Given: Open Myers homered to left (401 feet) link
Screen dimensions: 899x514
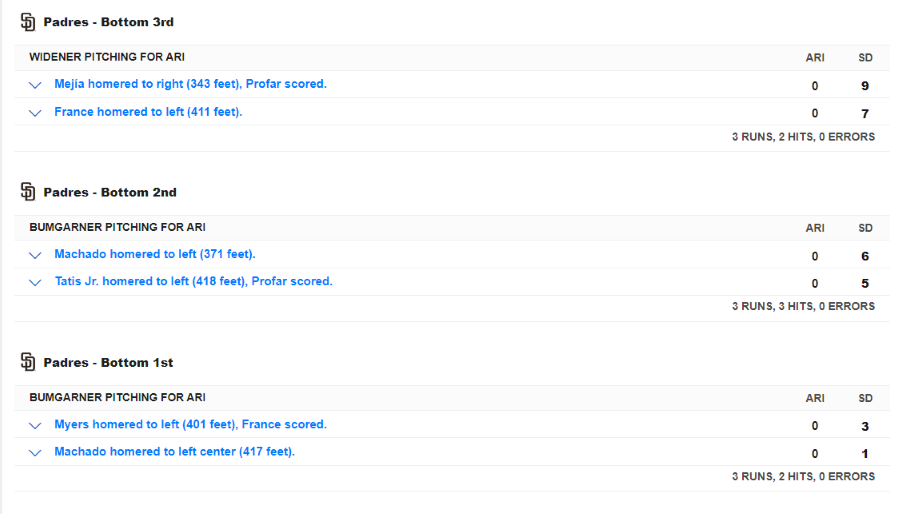Looking at the screenshot, I should click(x=190, y=425).
